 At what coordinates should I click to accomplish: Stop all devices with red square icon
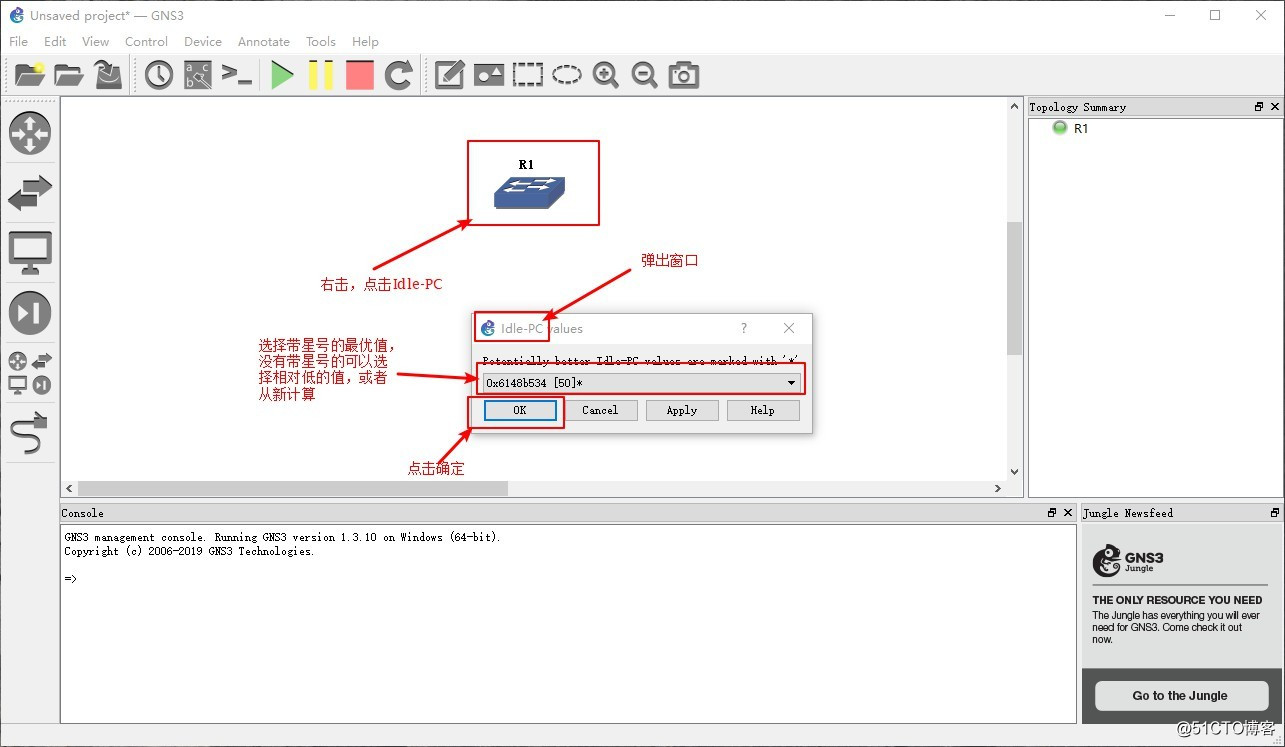(359, 75)
